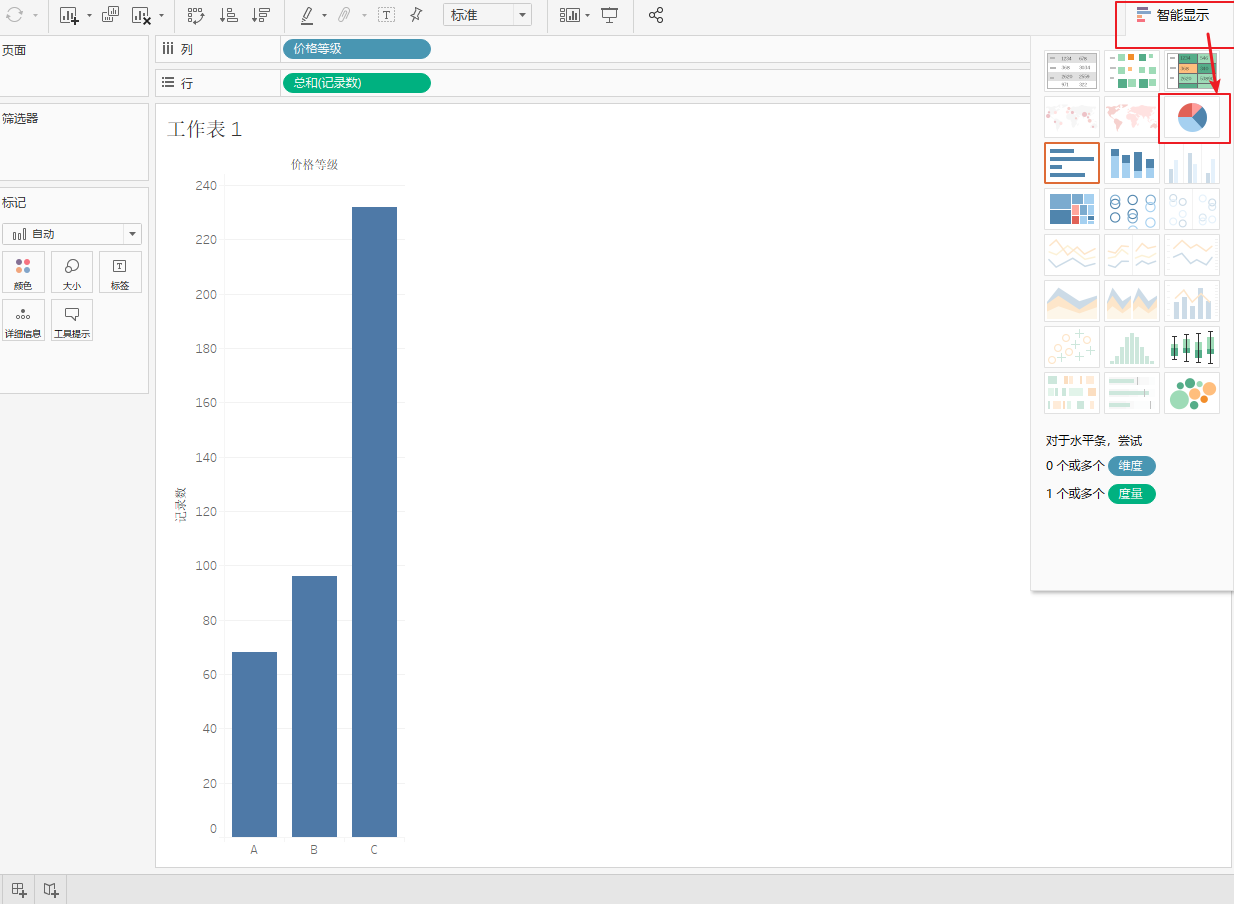Click the Clear Sheet toolbar icon
This screenshot has width=1234, height=904.
tap(141, 15)
